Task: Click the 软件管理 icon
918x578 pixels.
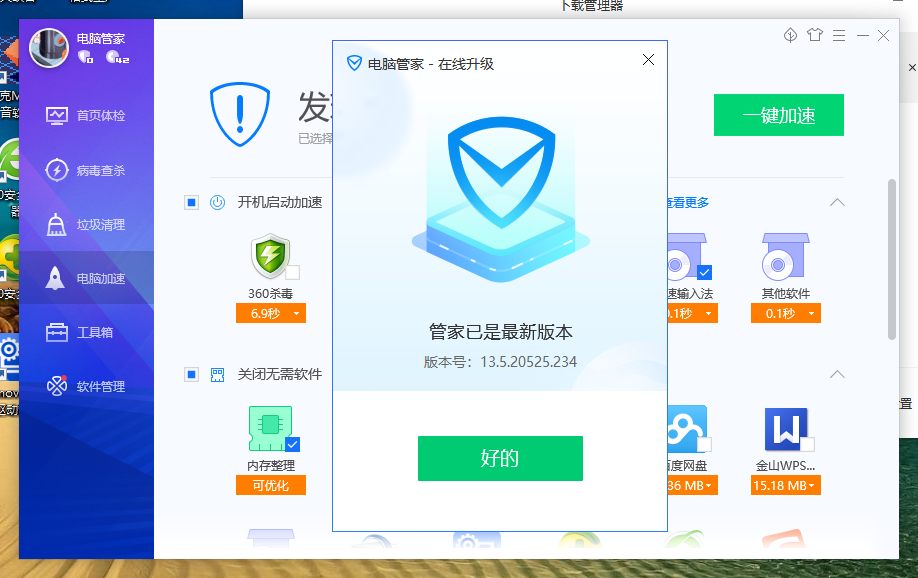Action: tap(57, 386)
